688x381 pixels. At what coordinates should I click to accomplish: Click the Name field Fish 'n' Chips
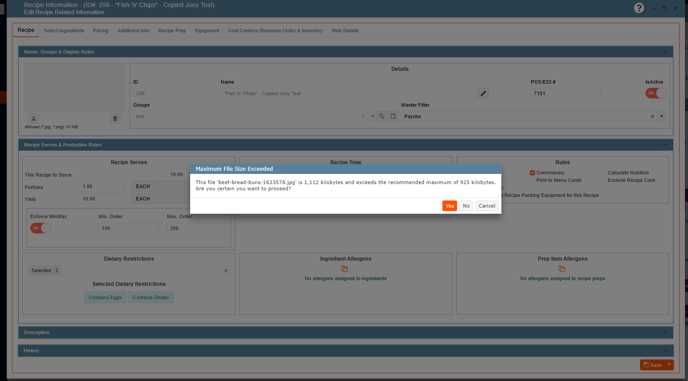(x=349, y=93)
